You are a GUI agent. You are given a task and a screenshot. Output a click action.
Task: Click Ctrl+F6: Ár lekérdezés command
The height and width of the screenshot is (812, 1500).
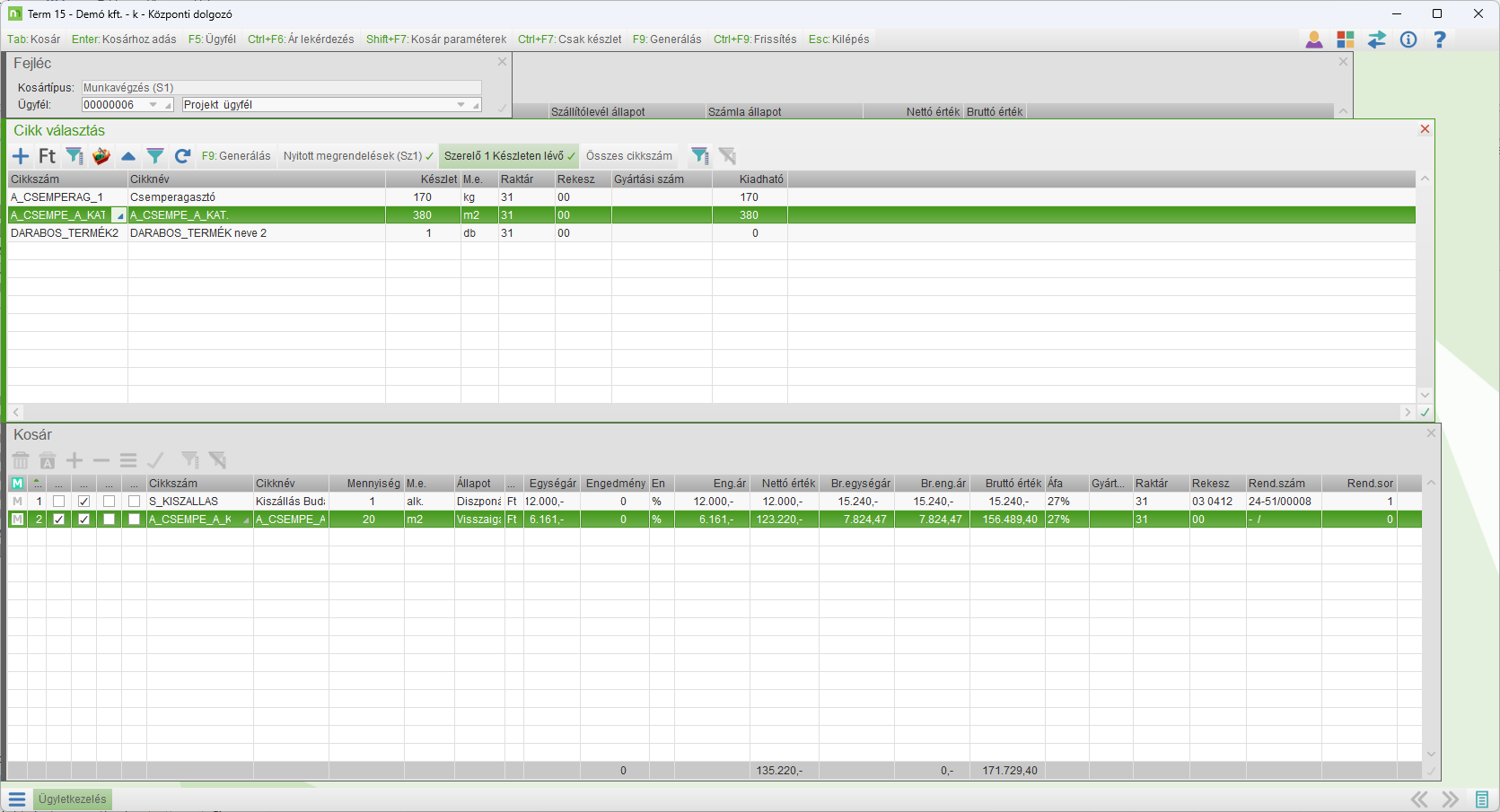pos(301,39)
